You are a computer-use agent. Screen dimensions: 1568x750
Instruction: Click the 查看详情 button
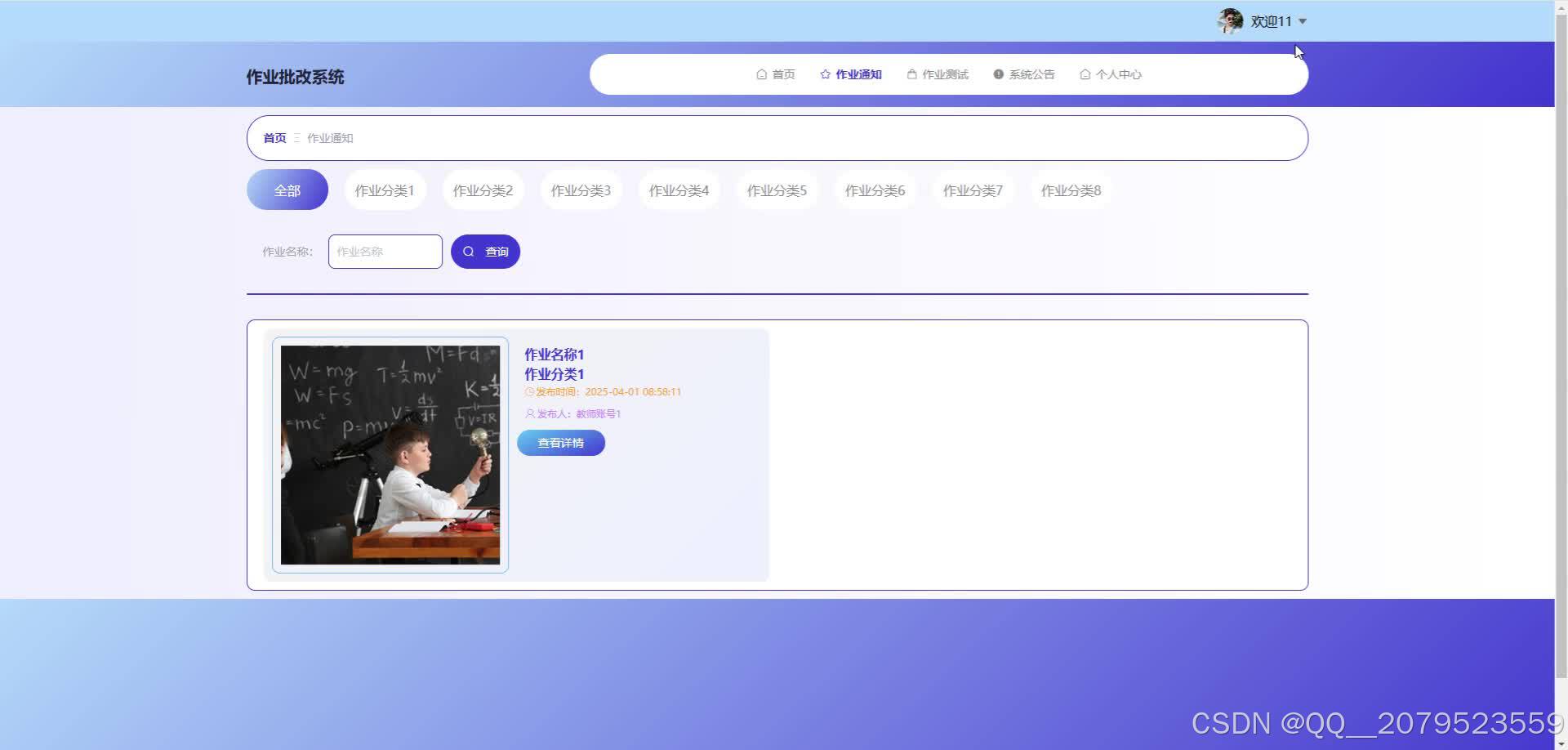pyautogui.click(x=561, y=443)
